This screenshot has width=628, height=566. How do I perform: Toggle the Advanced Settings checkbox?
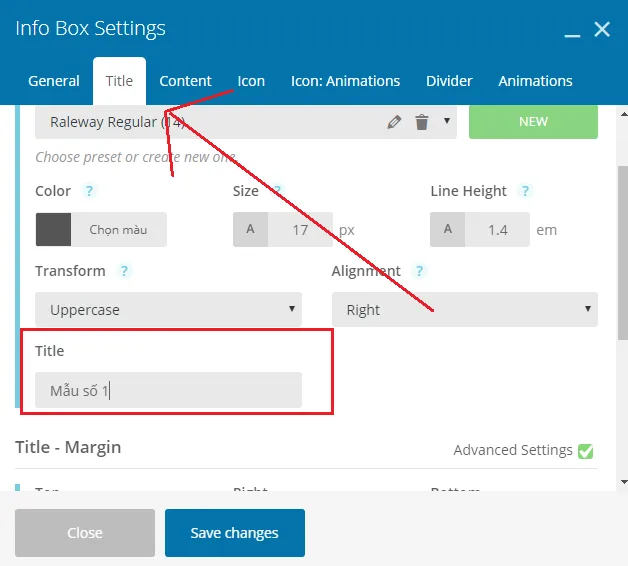click(x=586, y=451)
